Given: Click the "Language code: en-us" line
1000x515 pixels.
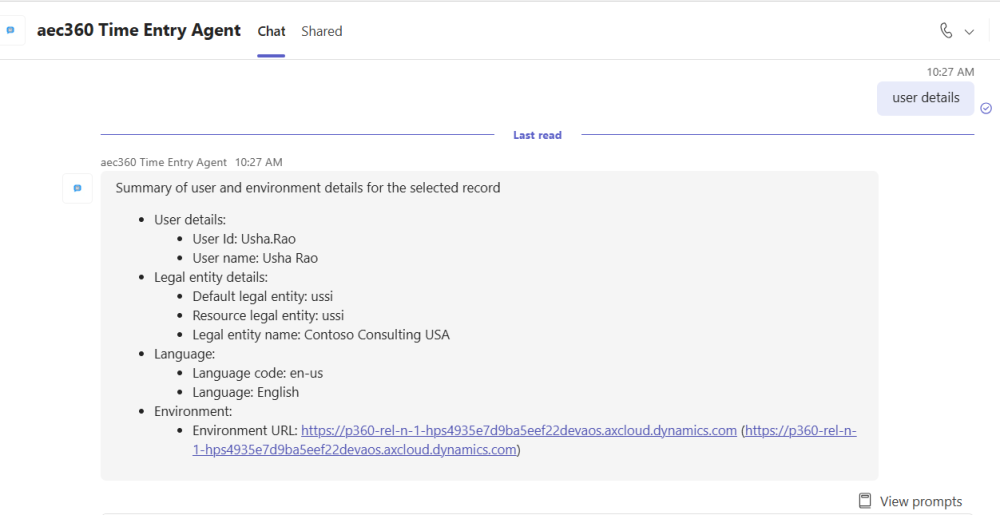Looking at the screenshot, I should (258, 373).
